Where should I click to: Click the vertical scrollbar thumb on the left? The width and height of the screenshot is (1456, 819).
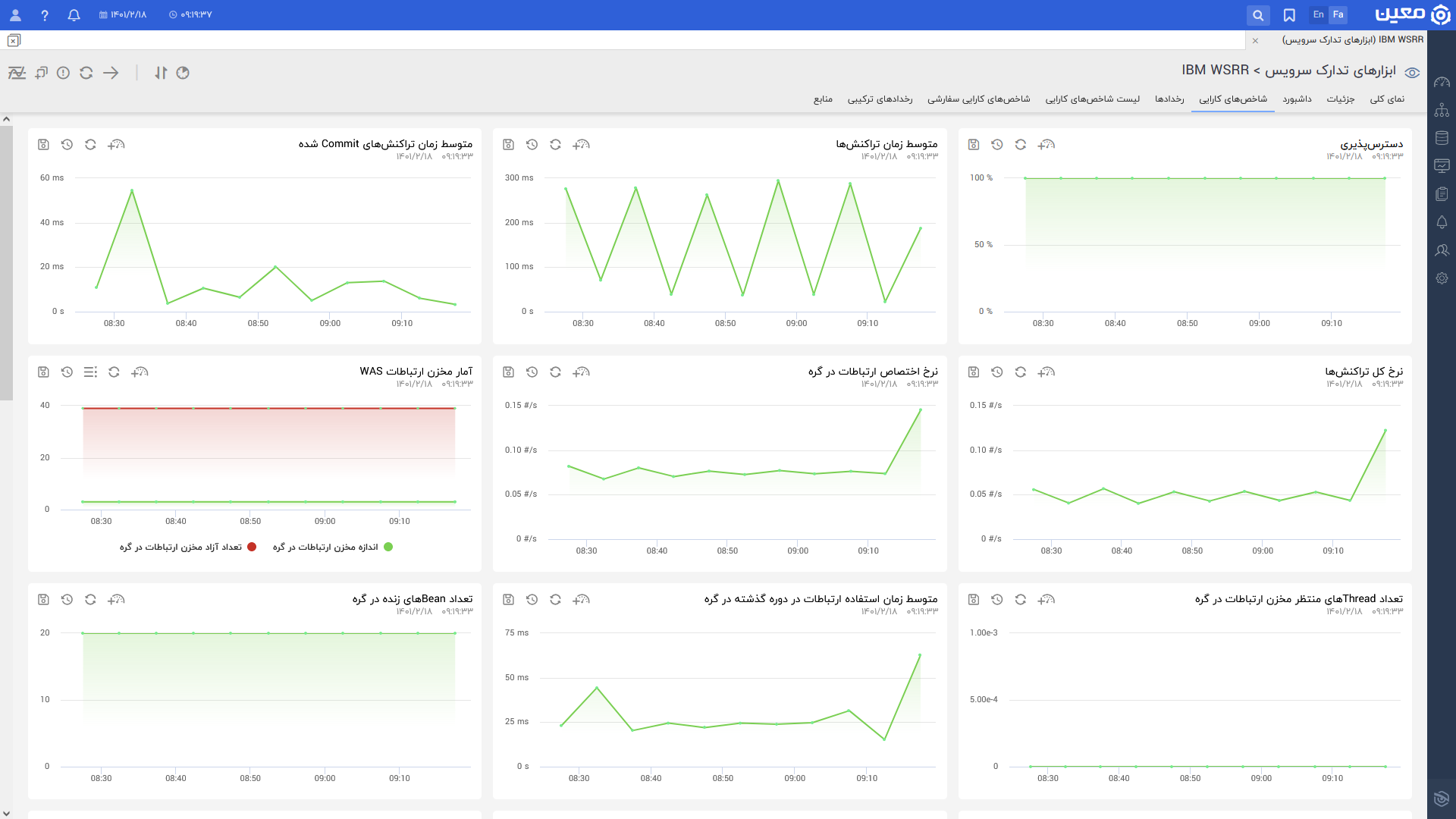[6, 262]
